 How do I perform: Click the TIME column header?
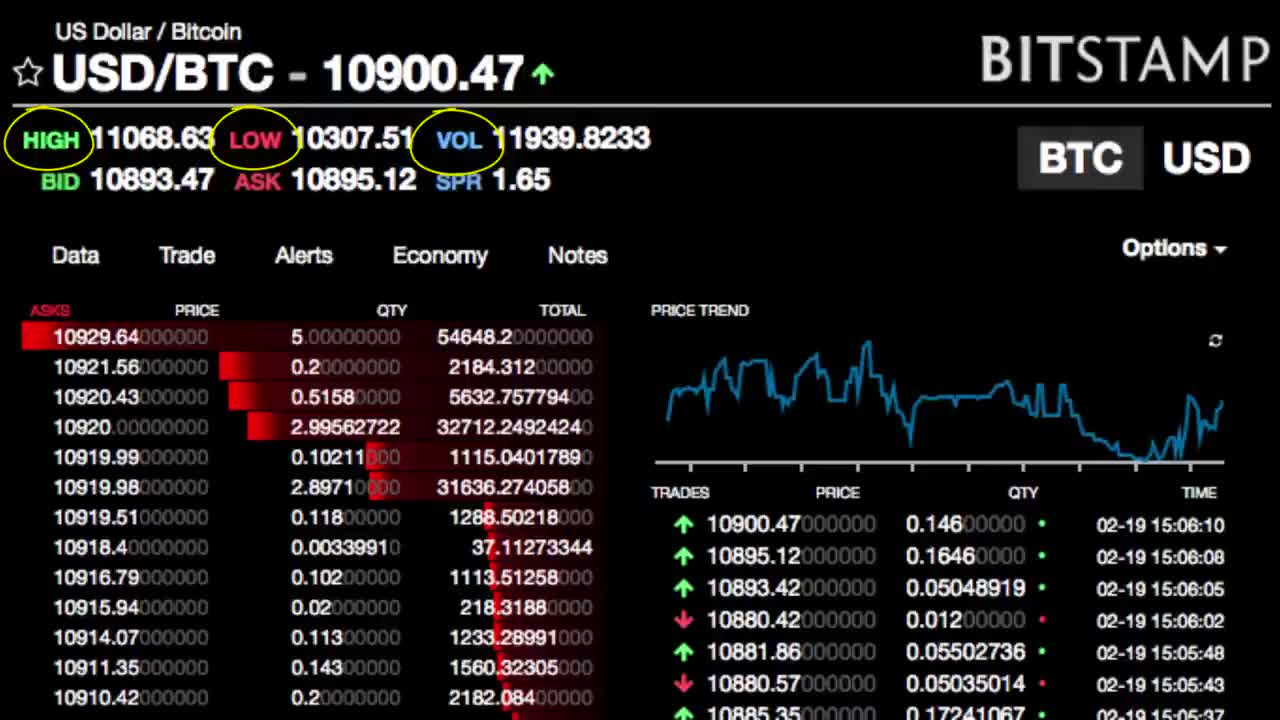1200,492
